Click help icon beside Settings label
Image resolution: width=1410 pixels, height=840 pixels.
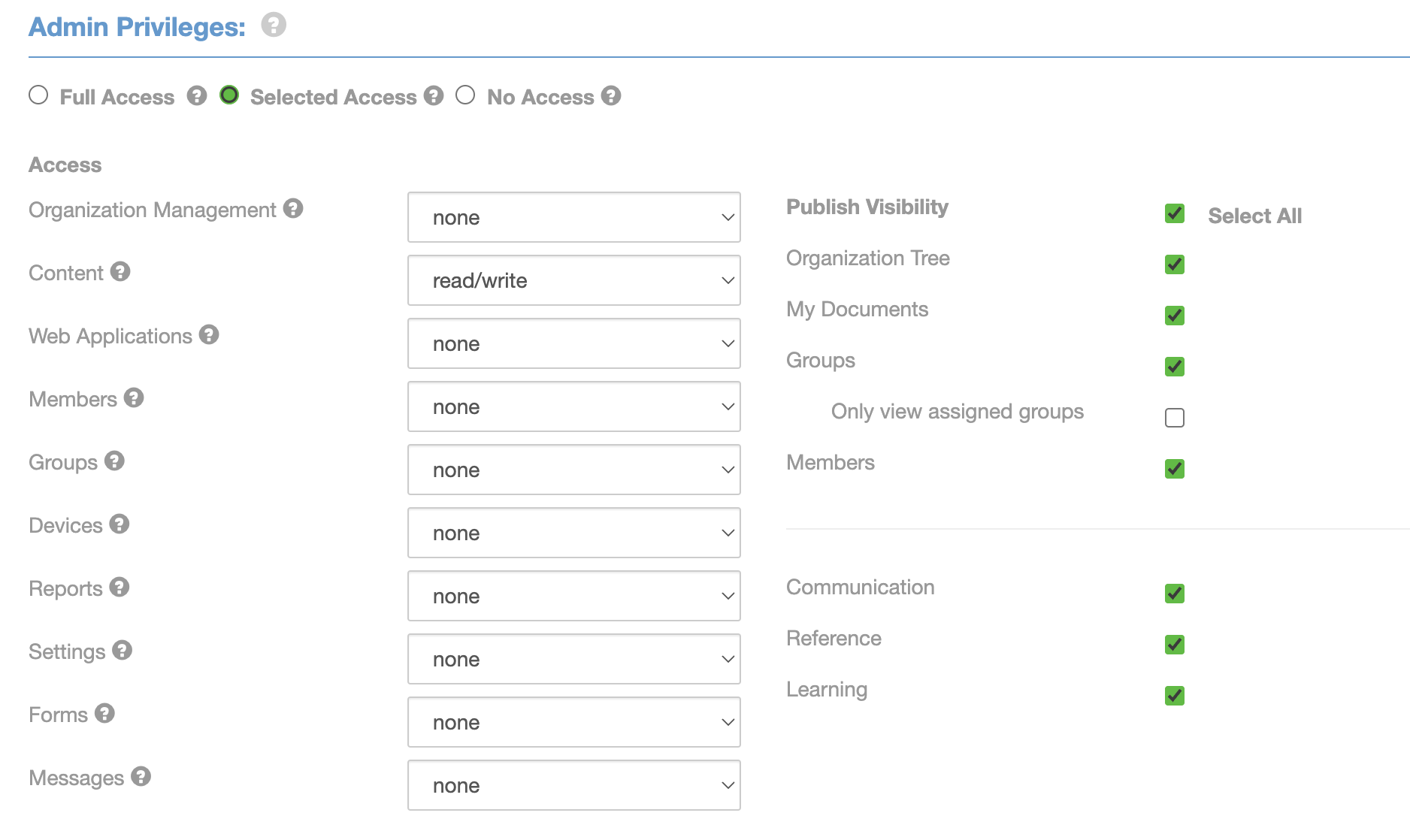[123, 650]
